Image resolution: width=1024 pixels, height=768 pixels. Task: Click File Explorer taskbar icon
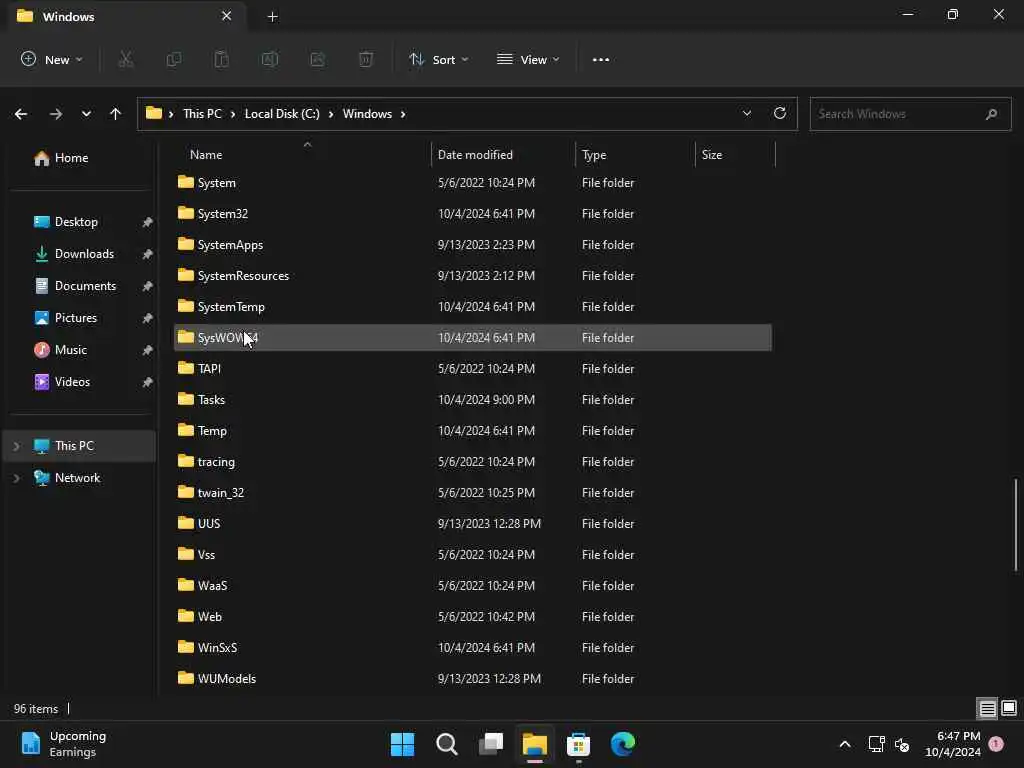coord(535,744)
